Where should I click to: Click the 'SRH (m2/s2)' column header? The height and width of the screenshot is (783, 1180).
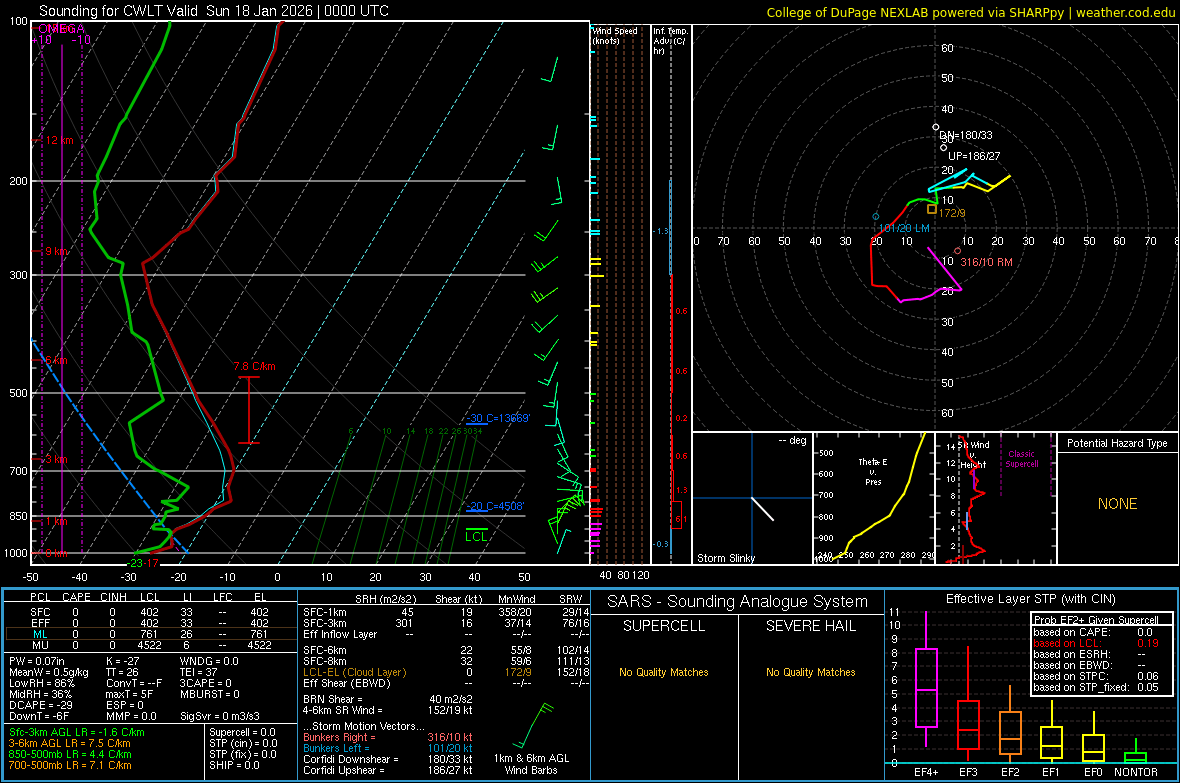pyautogui.click(x=385, y=599)
